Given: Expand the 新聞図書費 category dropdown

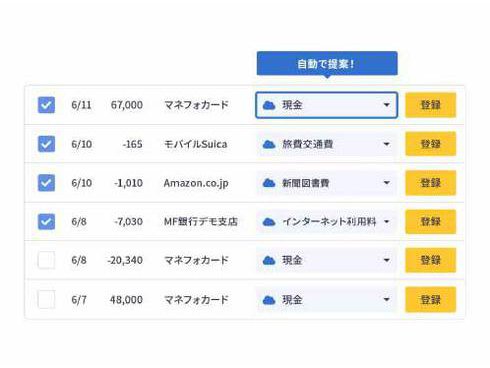Looking at the screenshot, I should pyautogui.click(x=387, y=183).
